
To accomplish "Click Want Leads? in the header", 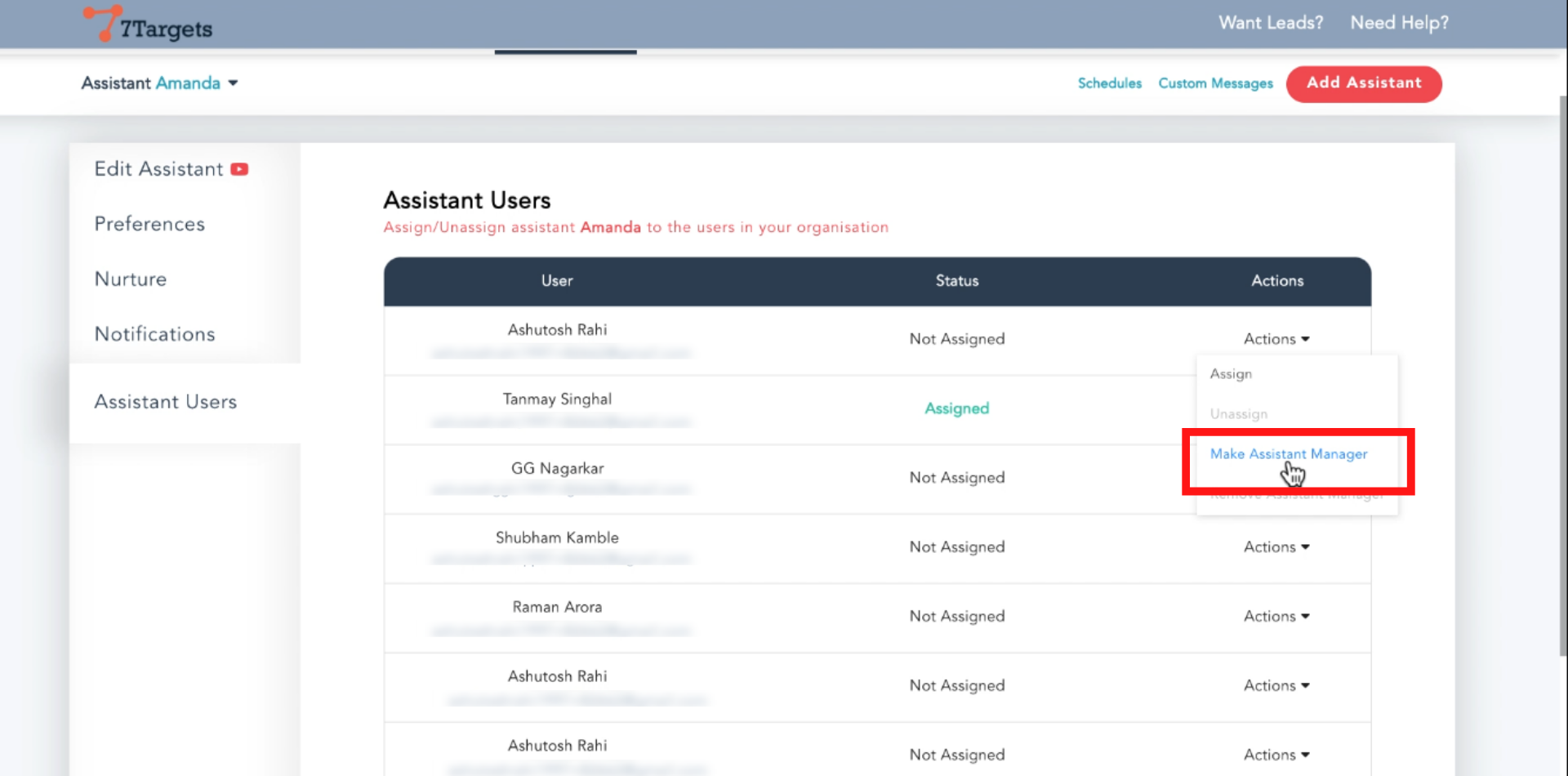I will point(1271,23).
